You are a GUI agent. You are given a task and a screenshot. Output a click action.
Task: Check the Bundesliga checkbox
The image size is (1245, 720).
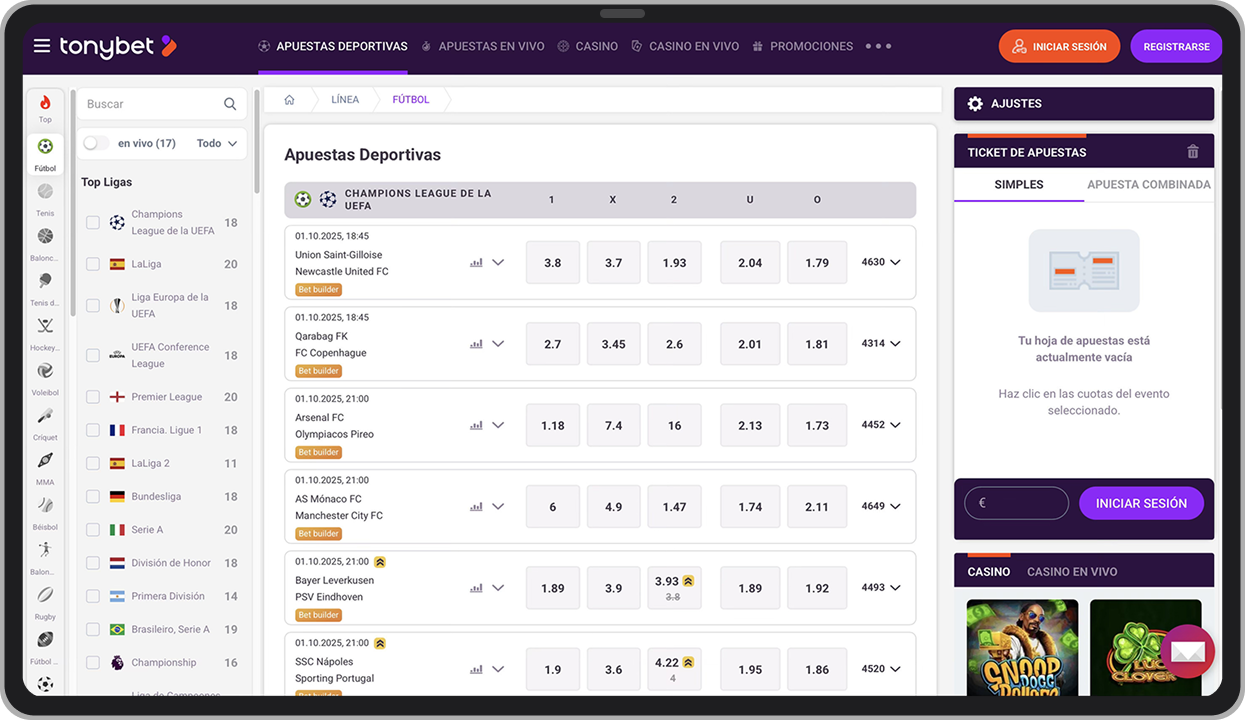pos(93,496)
